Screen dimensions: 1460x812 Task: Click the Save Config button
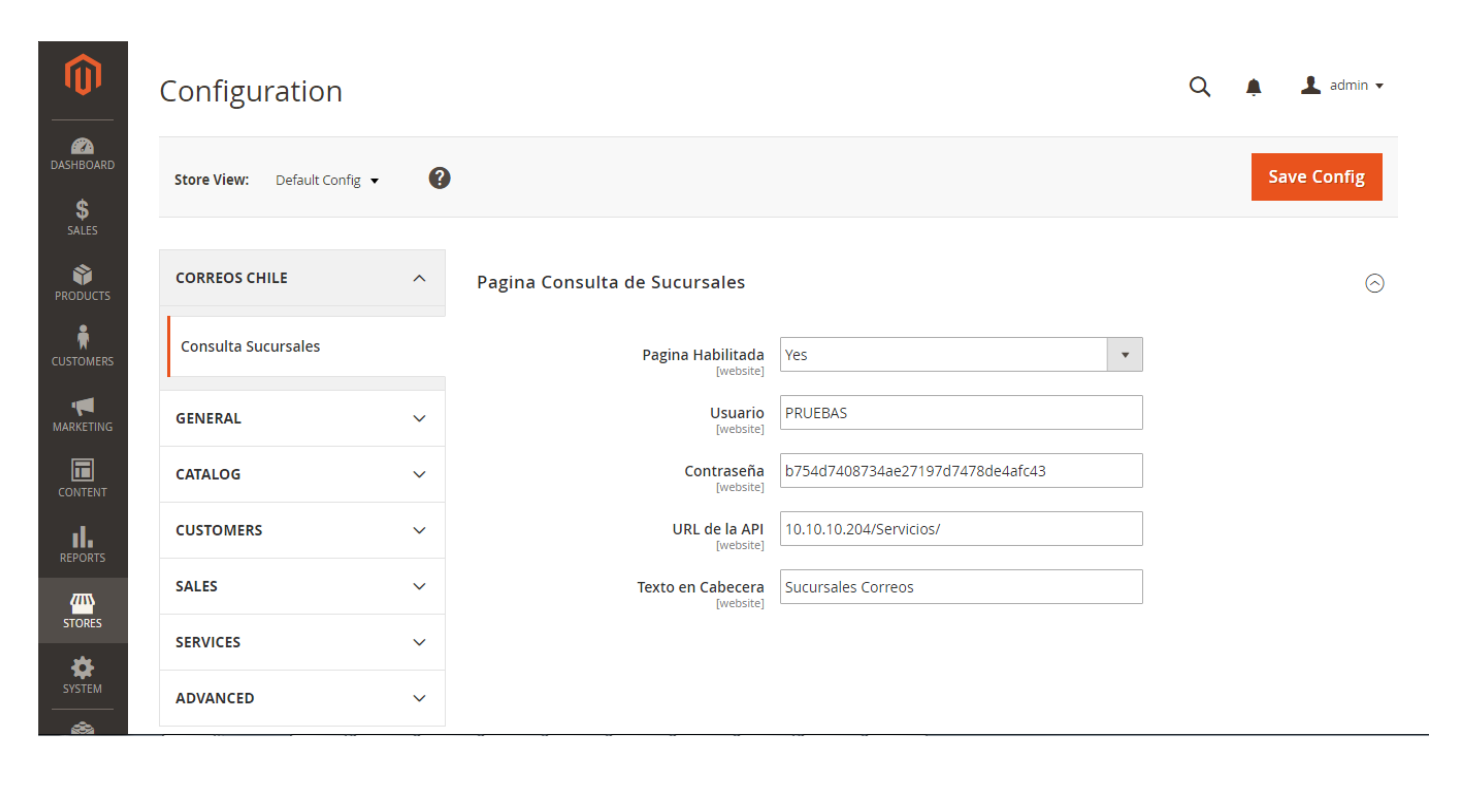(1316, 177)
